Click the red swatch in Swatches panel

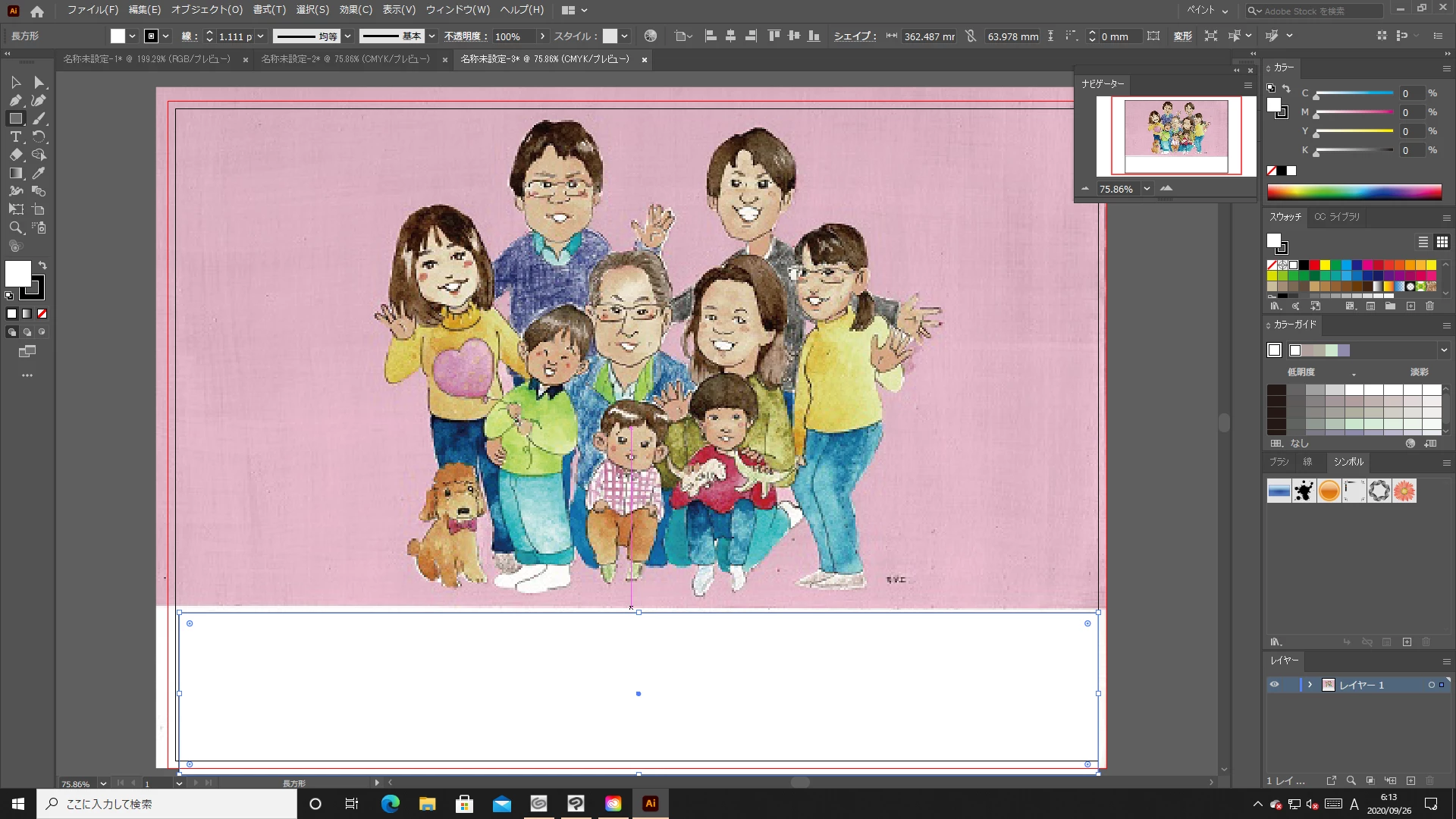[x=1314, y=265]
